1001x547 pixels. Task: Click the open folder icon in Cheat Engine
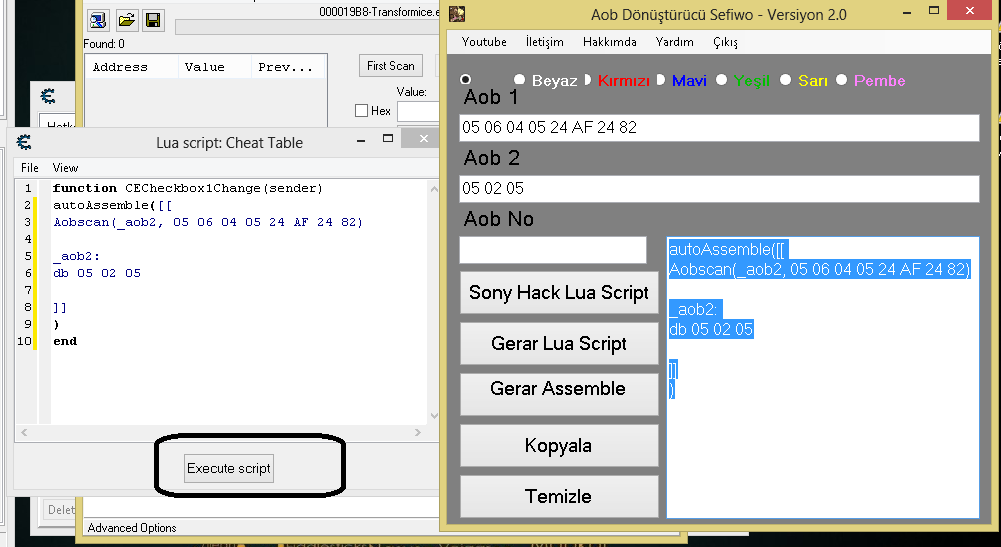tap(126, 20)
